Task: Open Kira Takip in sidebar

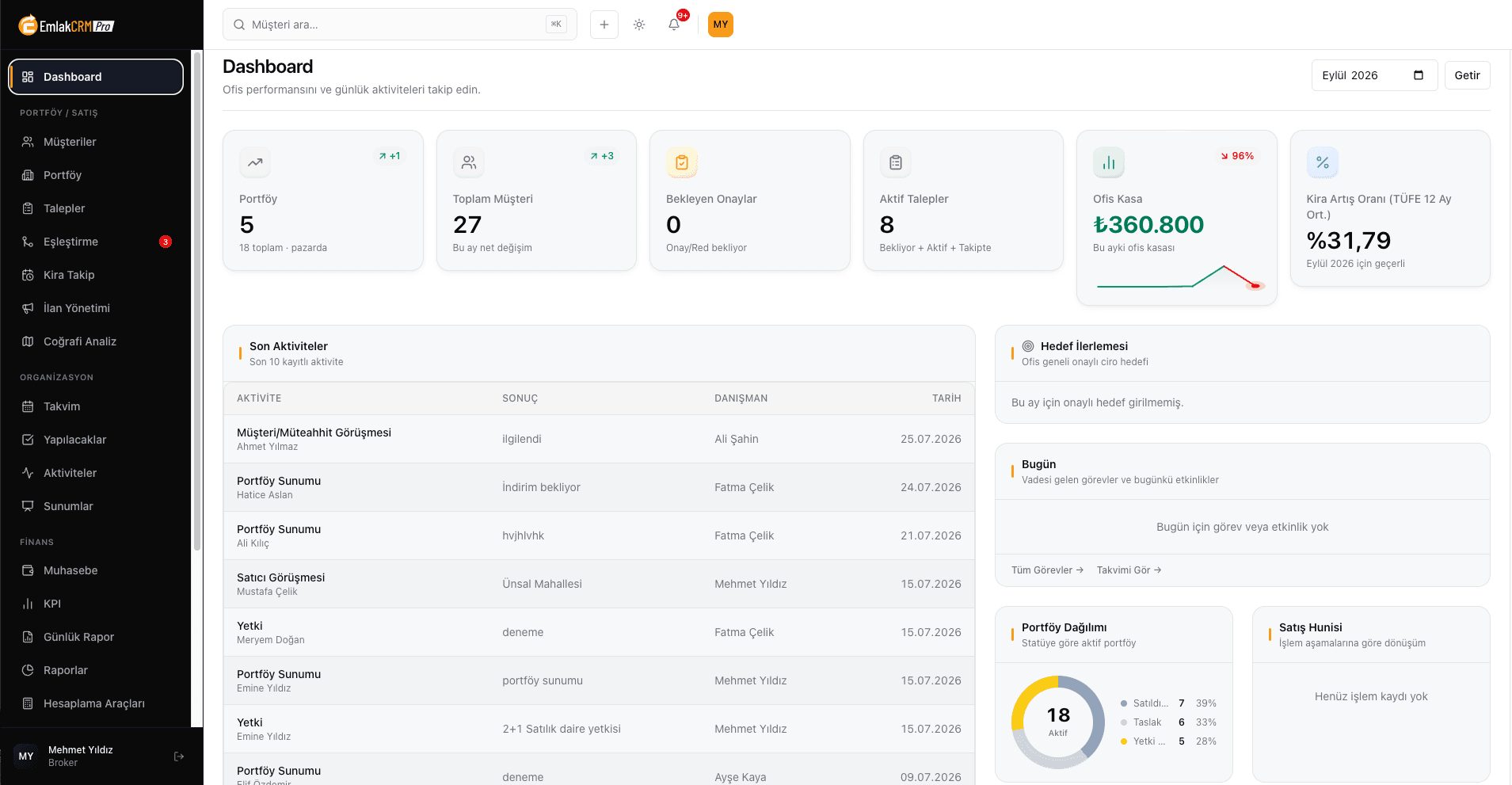Action: (x=96, y=275)
